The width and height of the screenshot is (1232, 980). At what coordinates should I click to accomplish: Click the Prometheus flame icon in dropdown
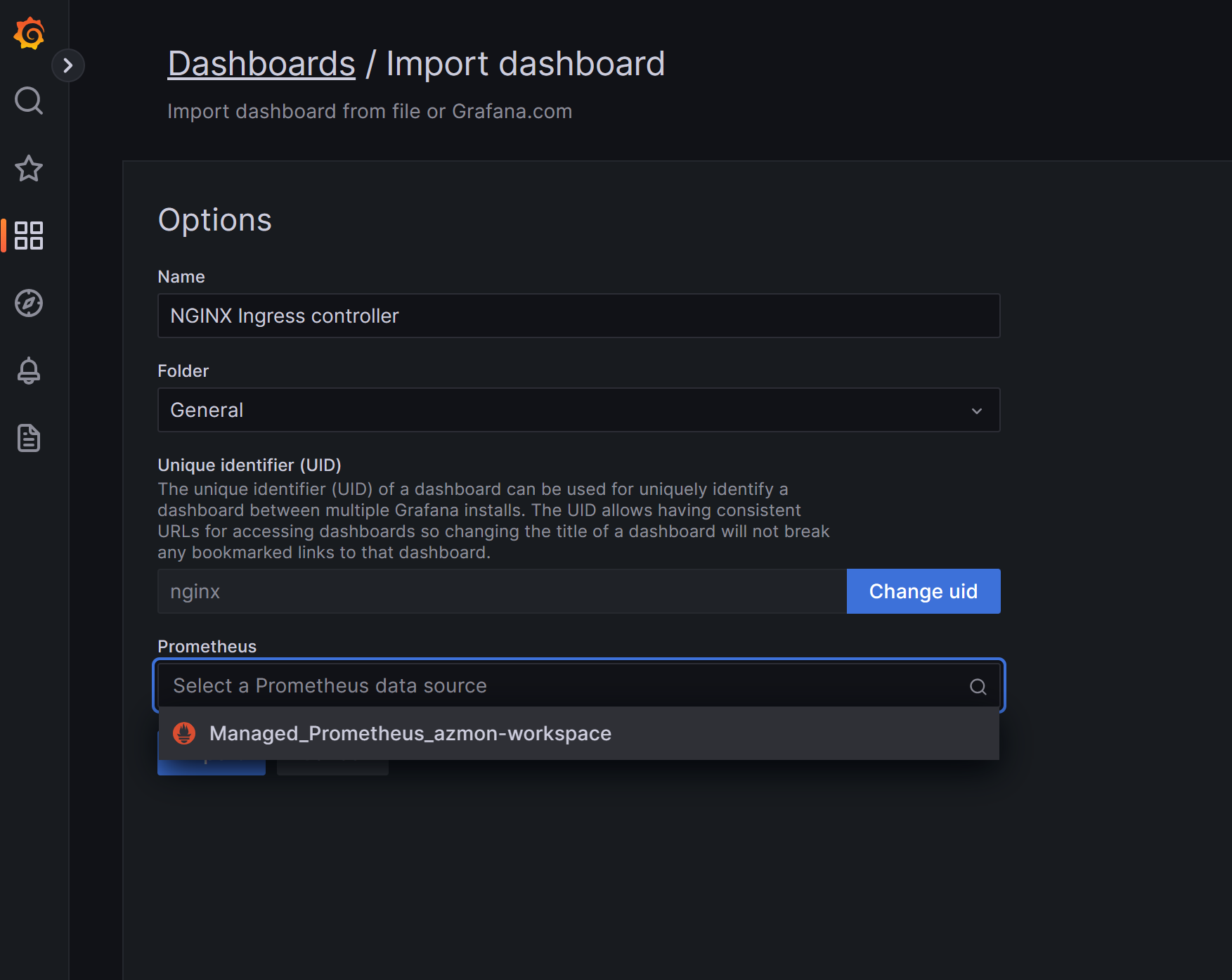(x=184, y=733)
